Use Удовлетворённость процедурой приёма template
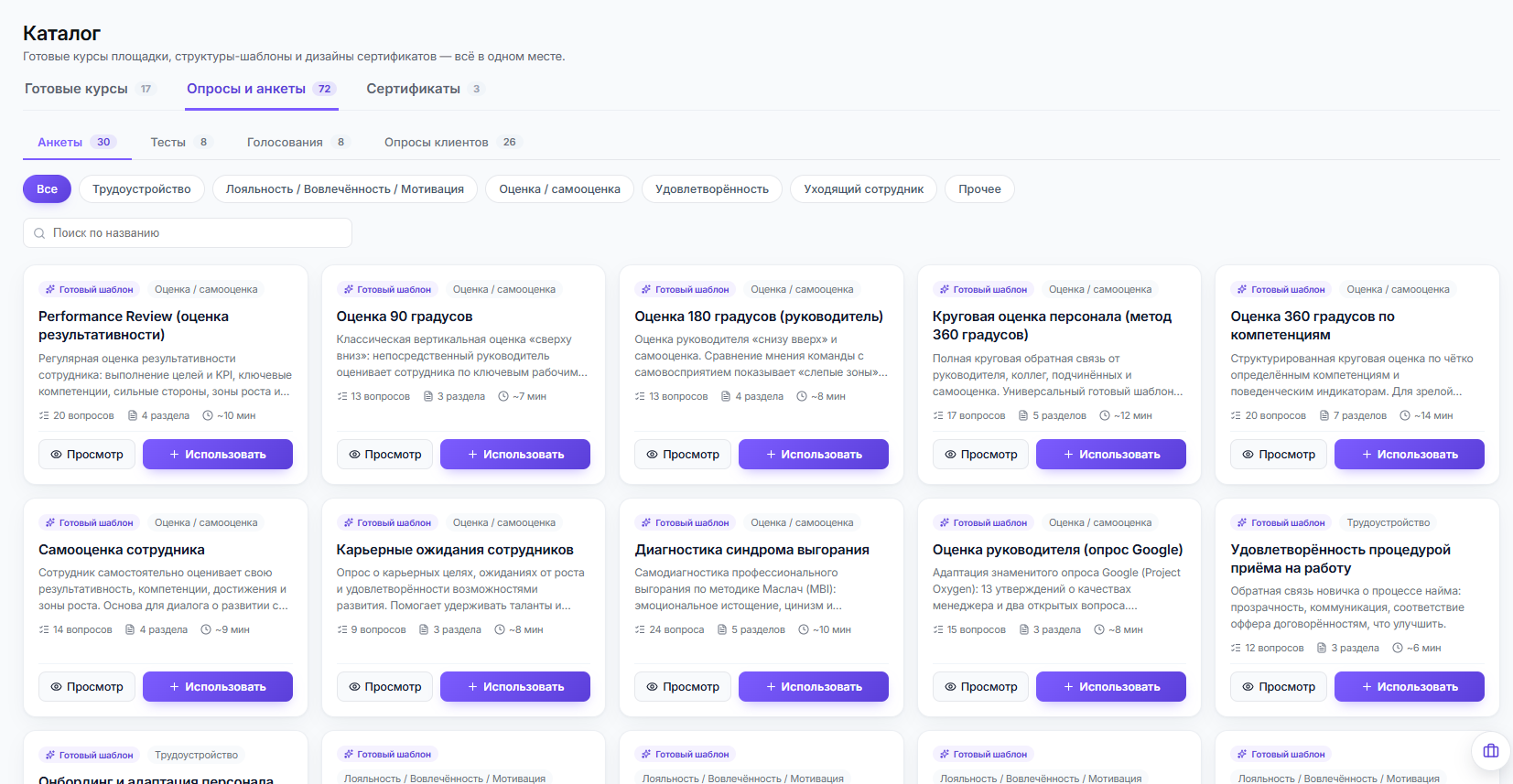1513x784 pixels. pos(1410,687)
